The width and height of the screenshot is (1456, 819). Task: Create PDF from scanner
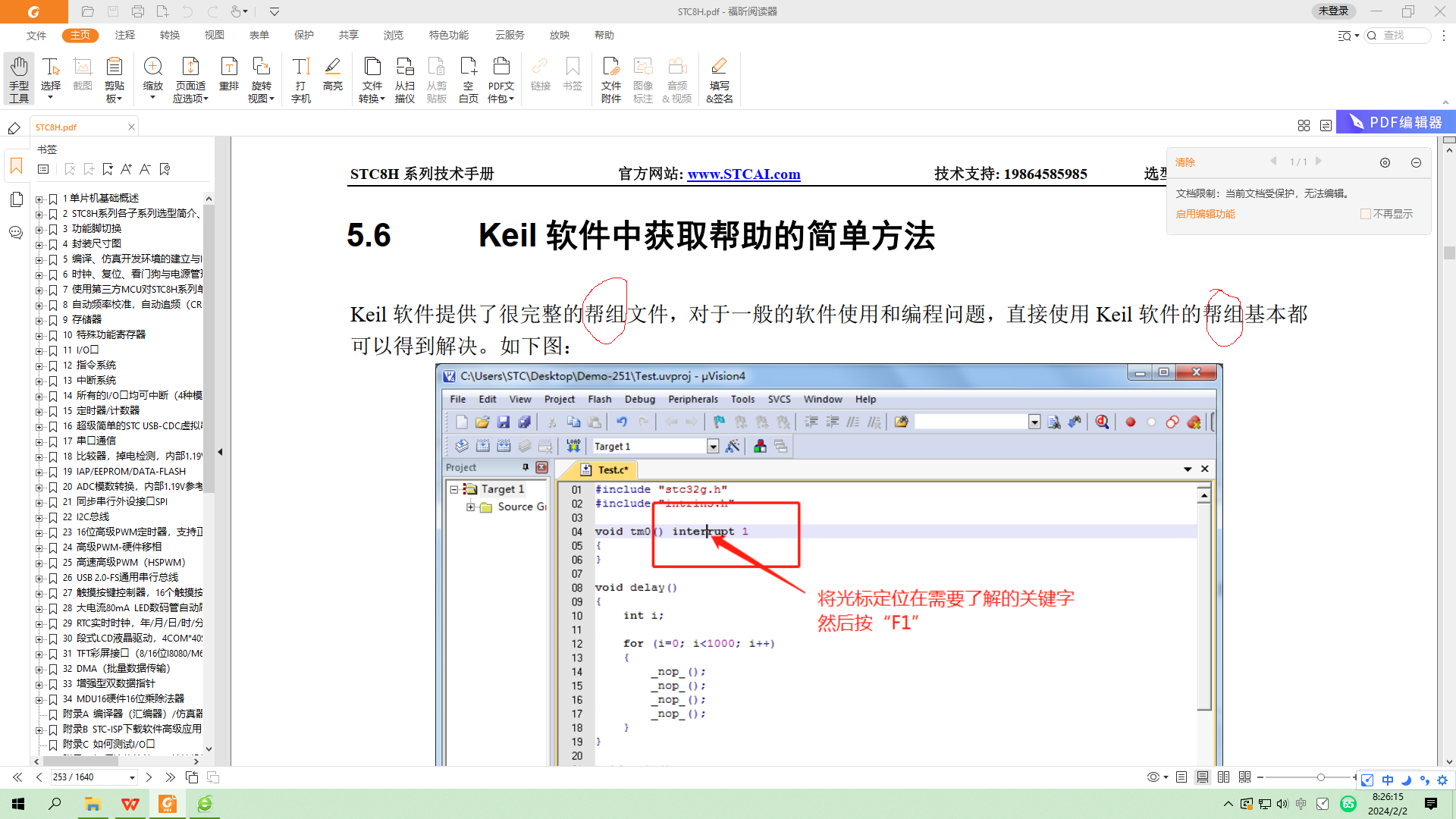(x=405, y=79)
